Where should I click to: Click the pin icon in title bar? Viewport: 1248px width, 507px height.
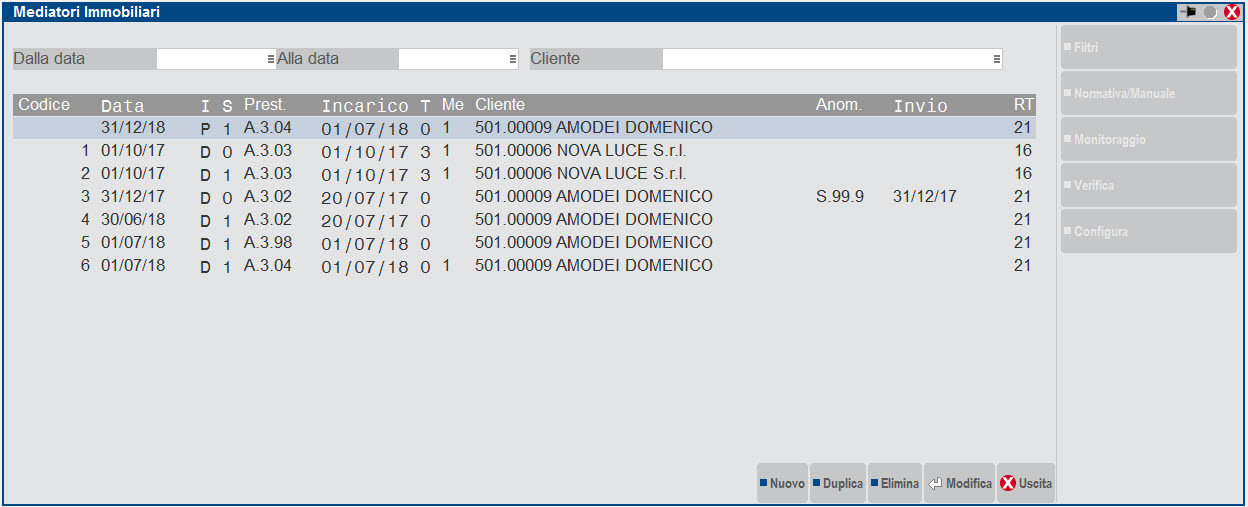click(1188, 12)
